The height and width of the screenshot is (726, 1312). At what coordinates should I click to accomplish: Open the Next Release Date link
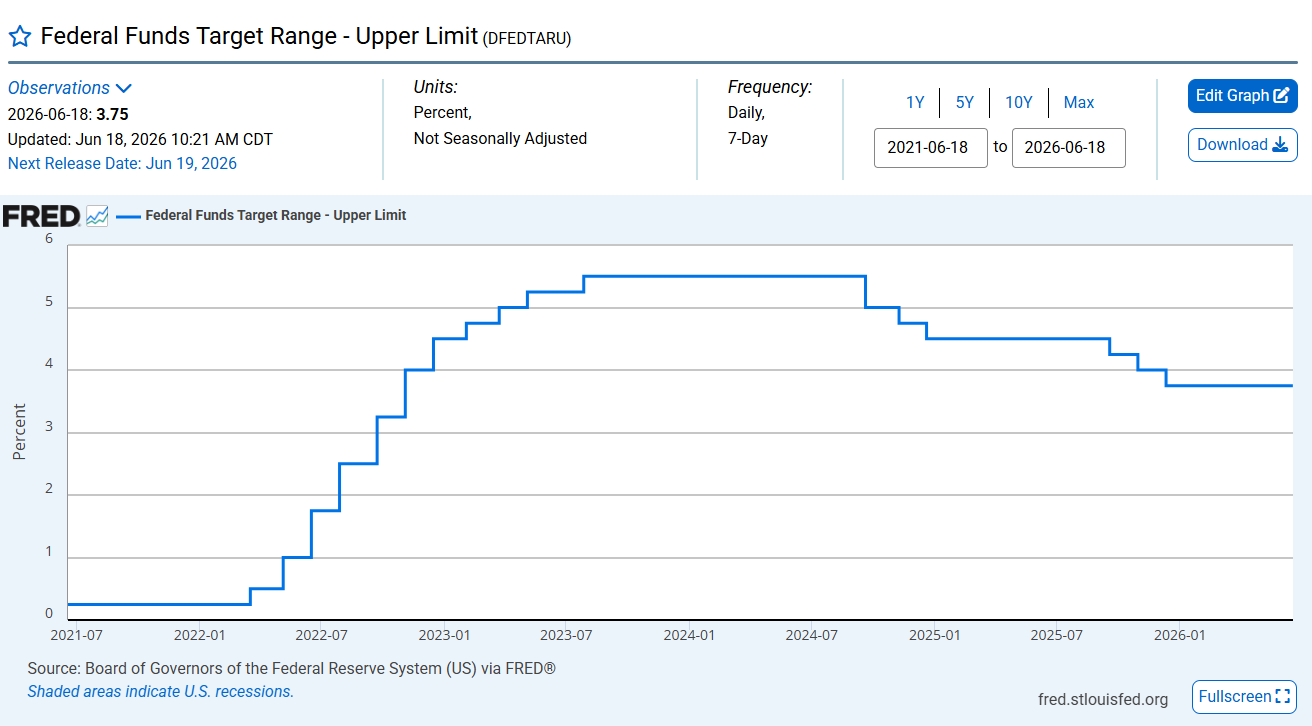click(x=122, y=163)
